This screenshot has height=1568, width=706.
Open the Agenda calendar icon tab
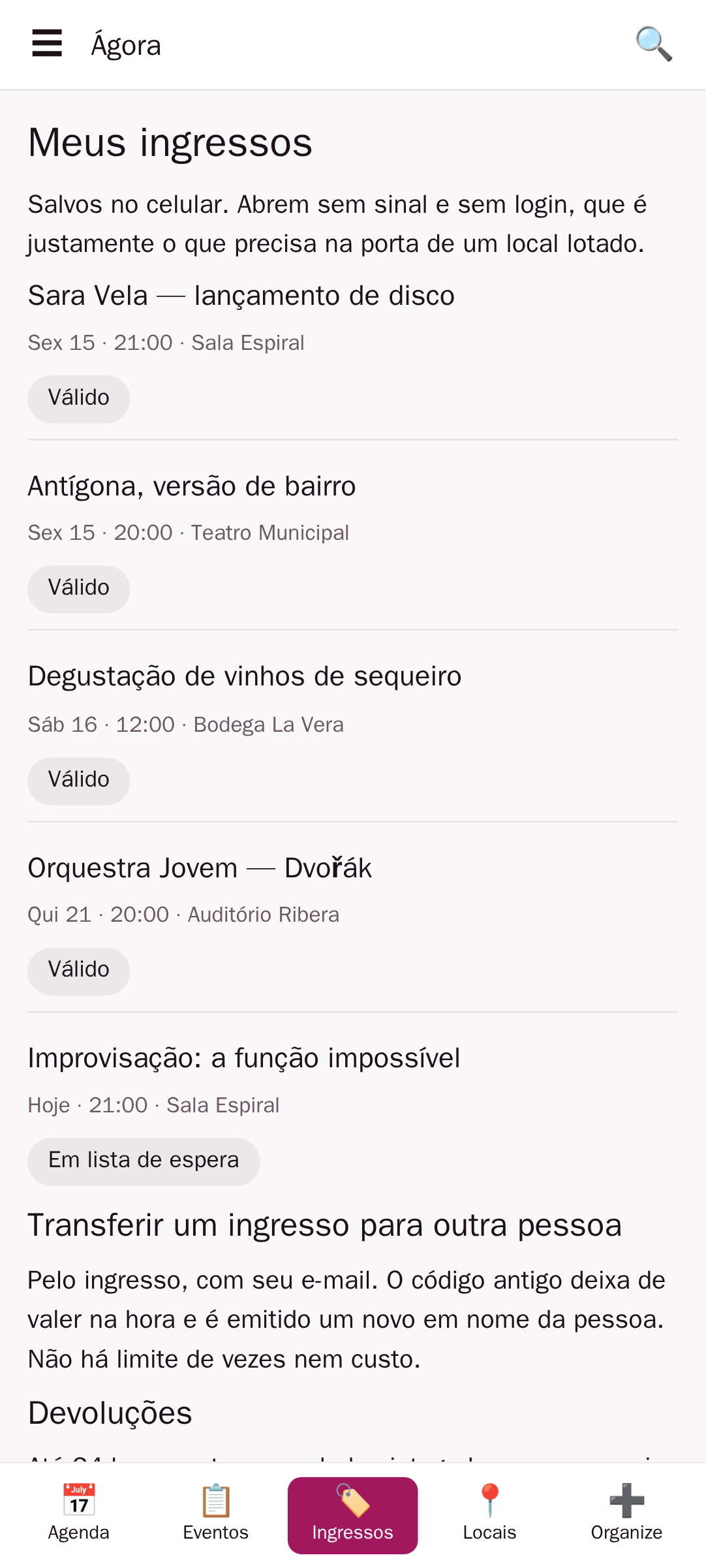click(x=79, y=1515)
